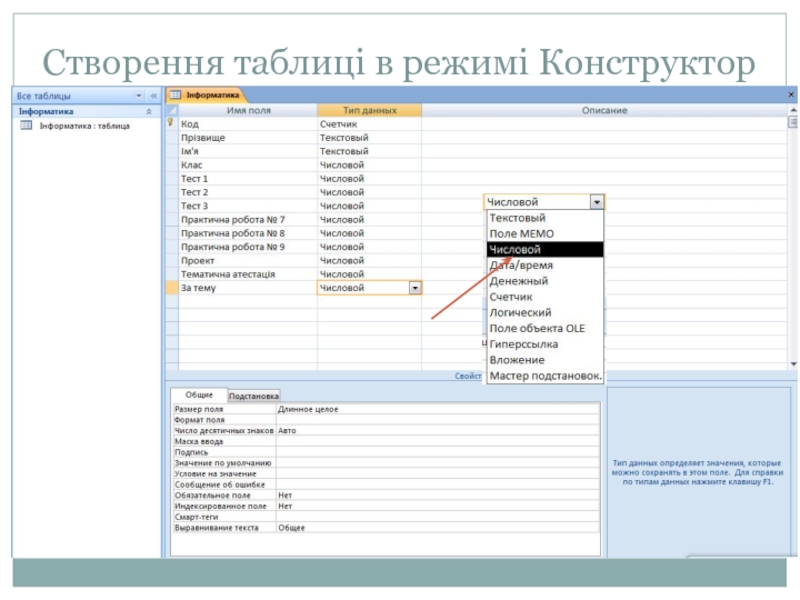Collapse the navigation pane with the double-chevron
This screenshot has height=600, width=800.
click(x=153, y=95)
